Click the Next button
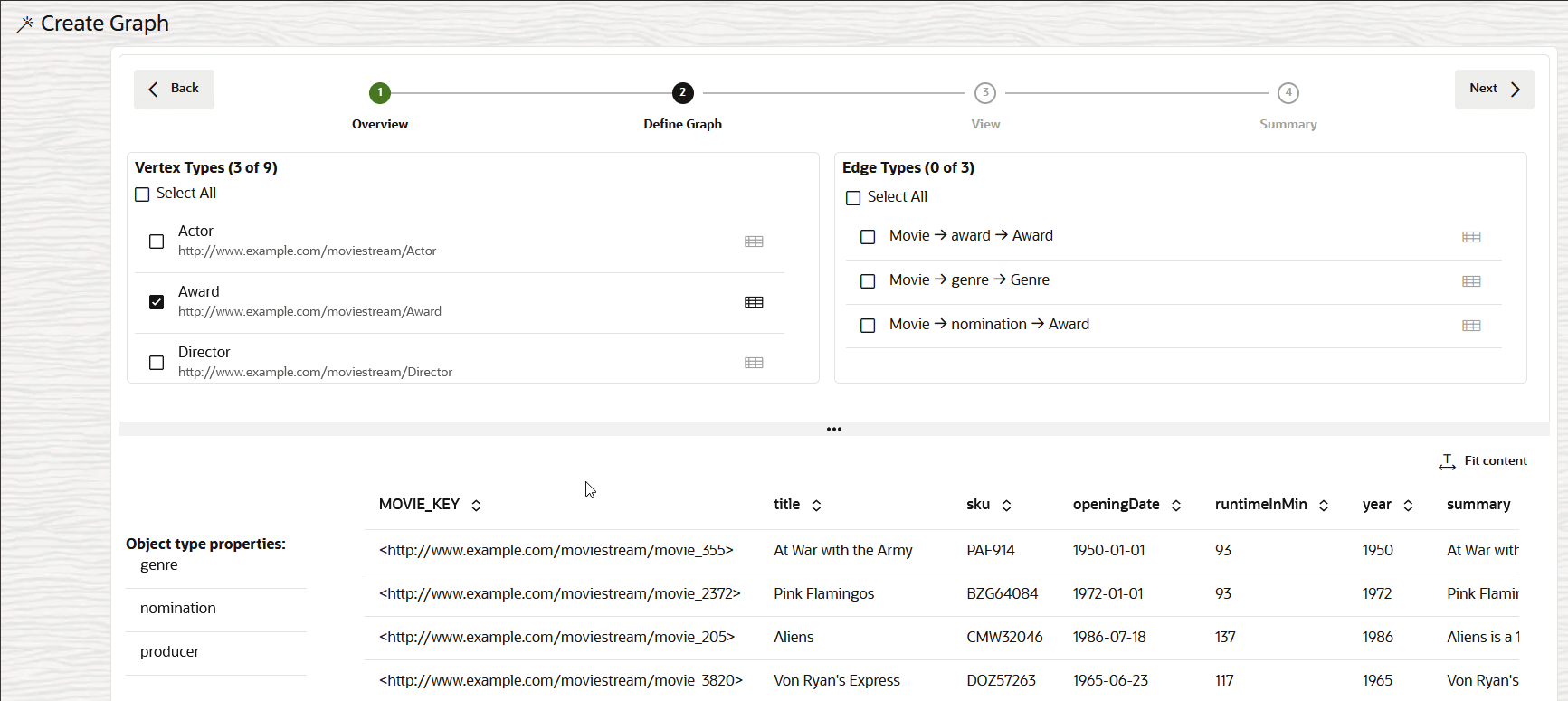 click(x=1495, y=89)
